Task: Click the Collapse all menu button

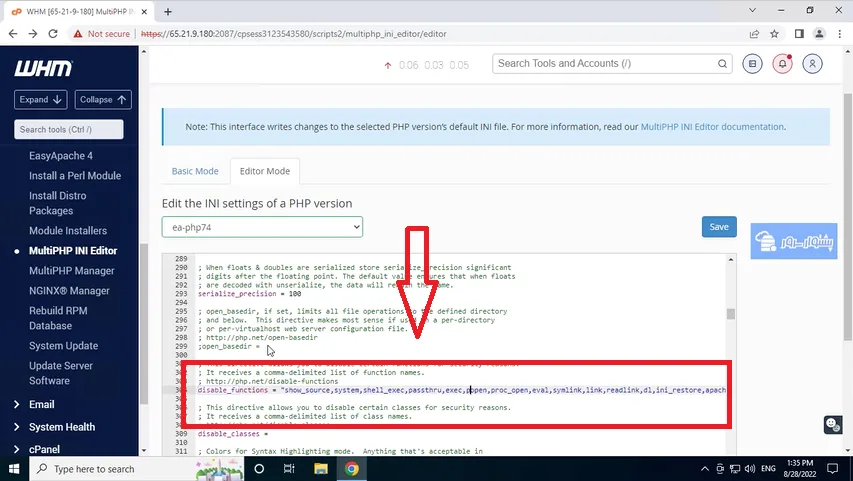Action: [103, 100]
